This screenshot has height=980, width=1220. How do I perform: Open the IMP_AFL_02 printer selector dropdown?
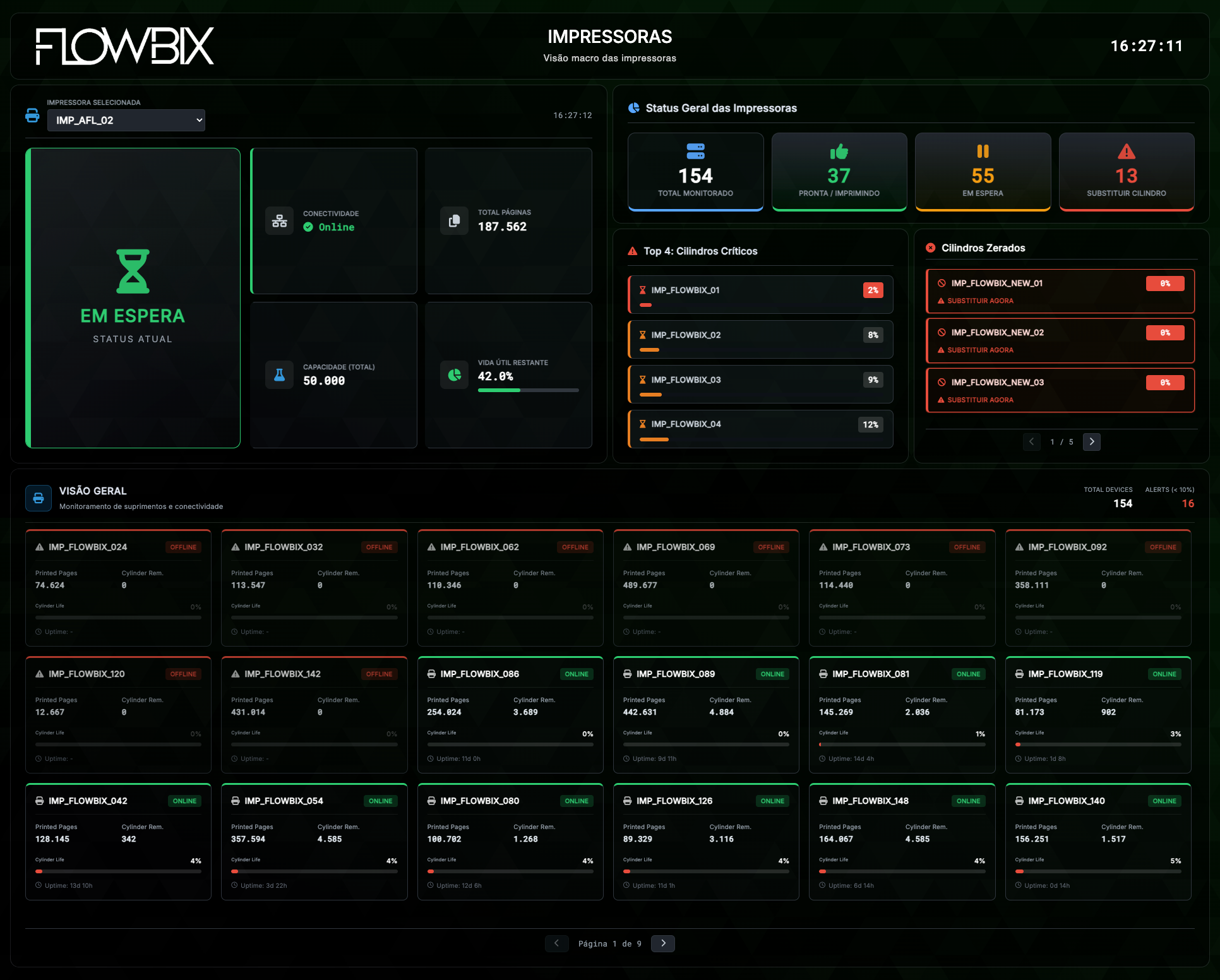[126, 120]
